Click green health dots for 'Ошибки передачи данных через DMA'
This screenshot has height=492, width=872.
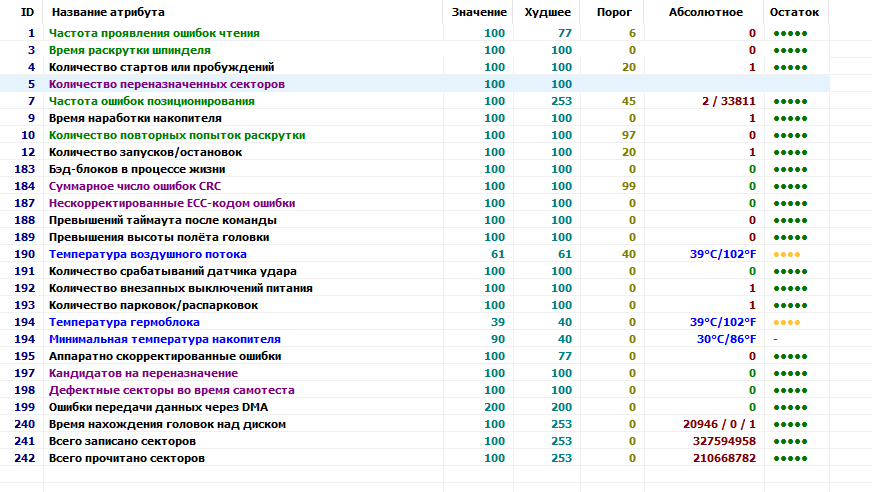tap(790, 407)
